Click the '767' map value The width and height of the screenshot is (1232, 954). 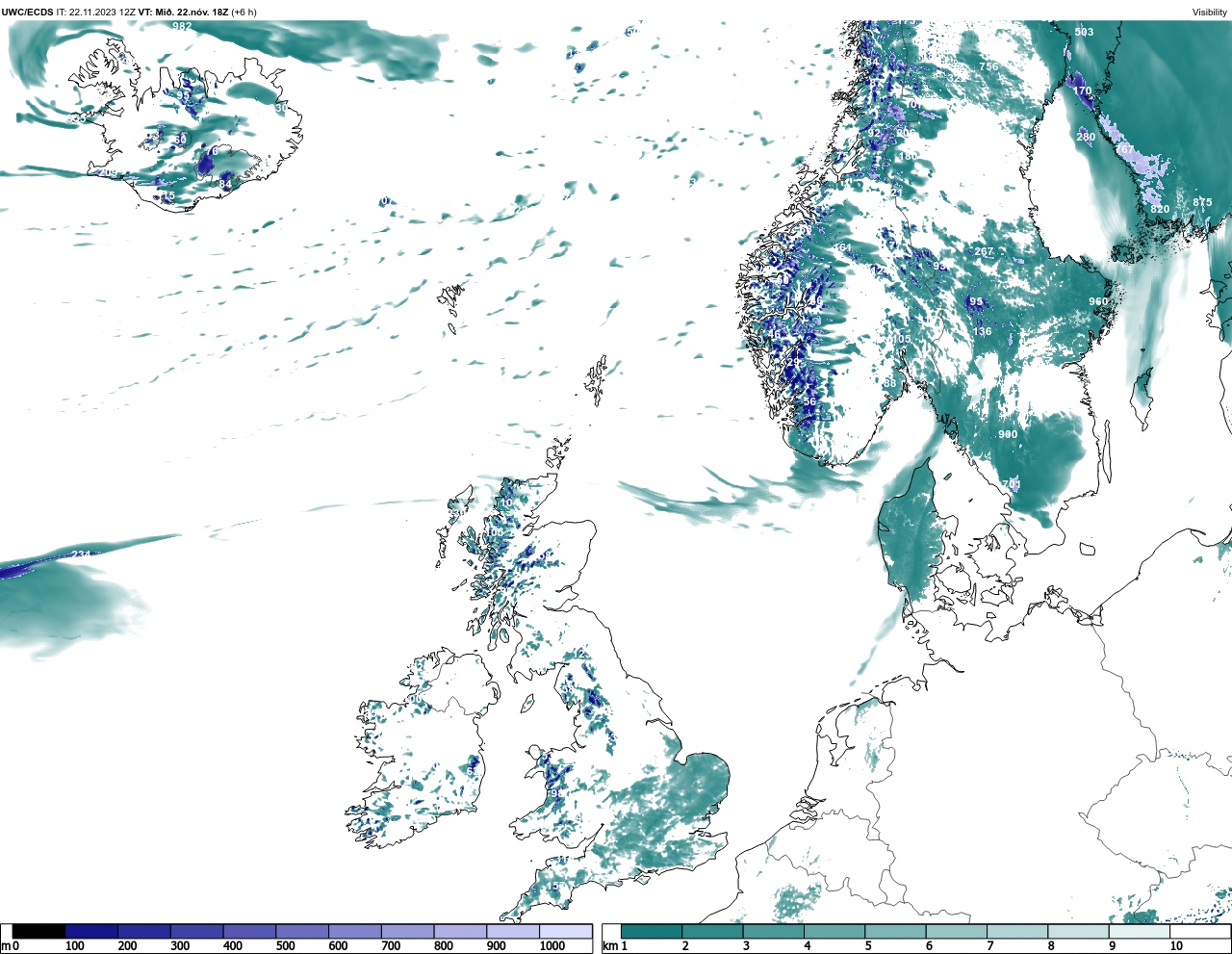tap(1124, 149)
